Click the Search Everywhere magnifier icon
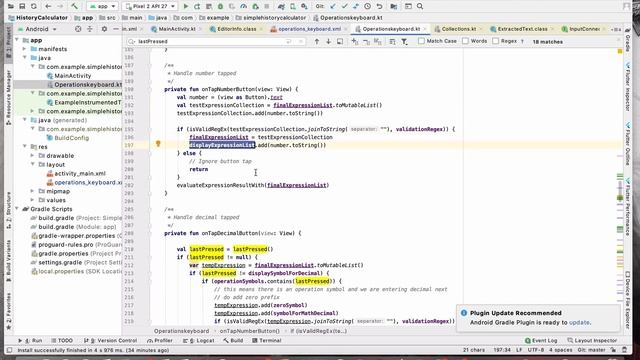 pos(420,6)
